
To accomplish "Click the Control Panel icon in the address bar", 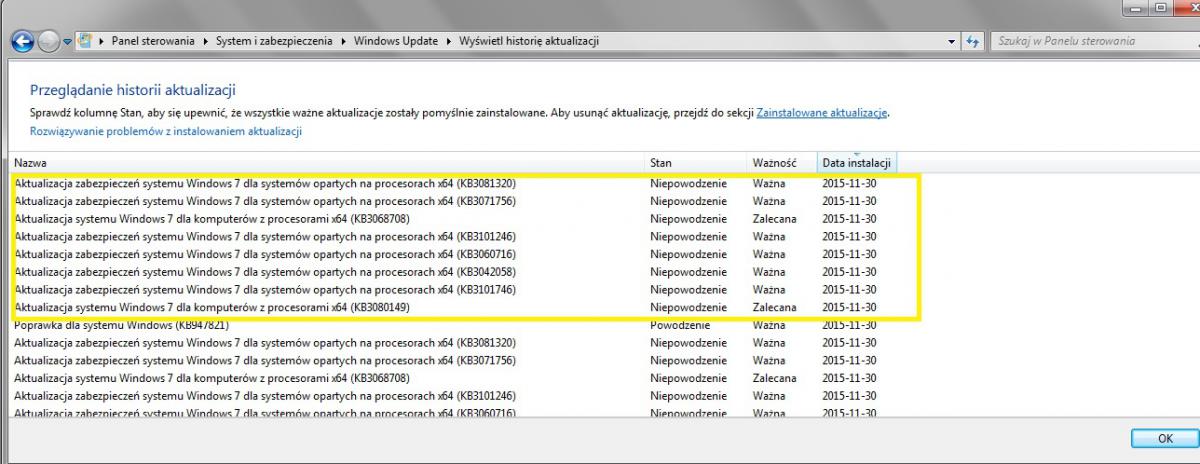I will tap(85, 41).
